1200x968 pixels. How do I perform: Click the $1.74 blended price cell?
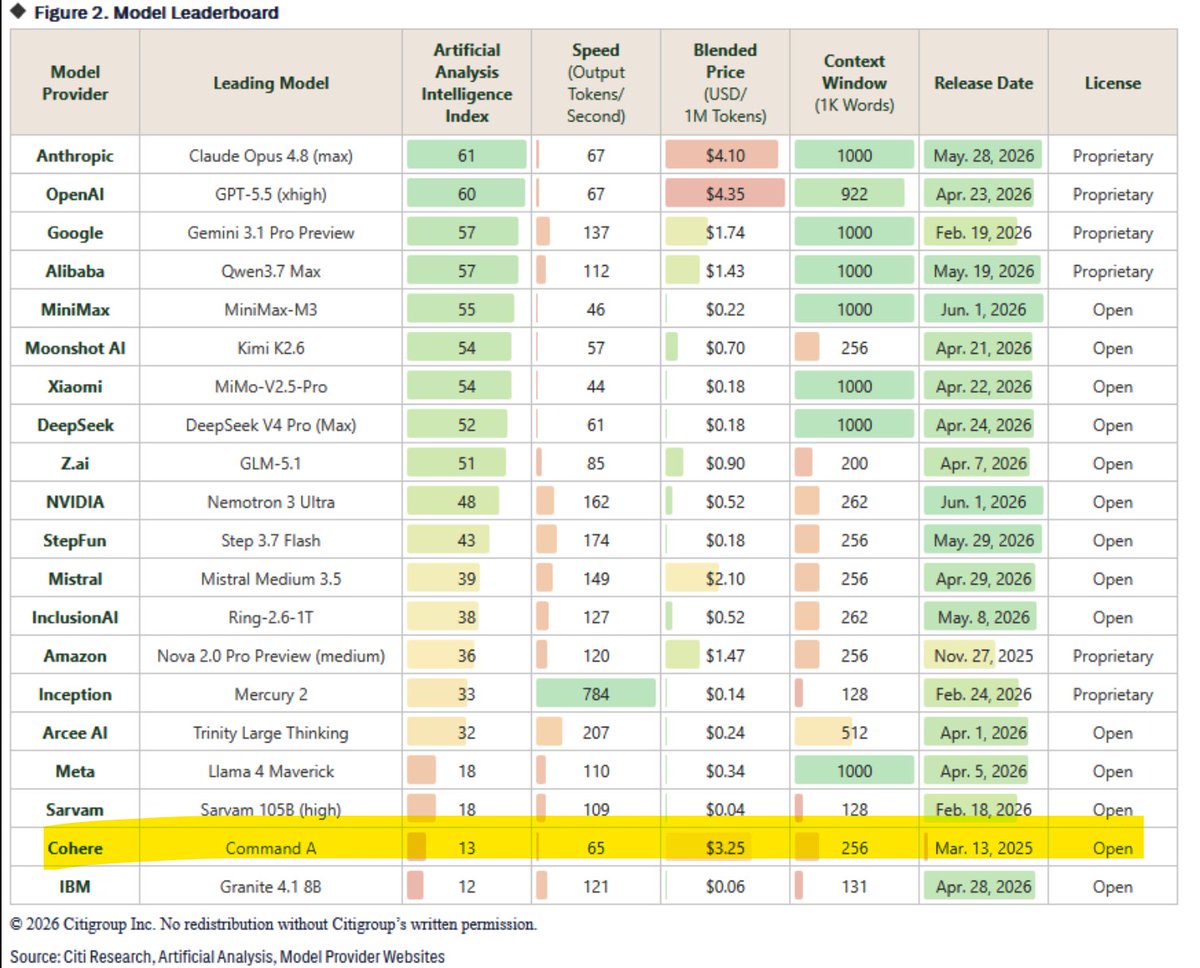tap(725, 233)
